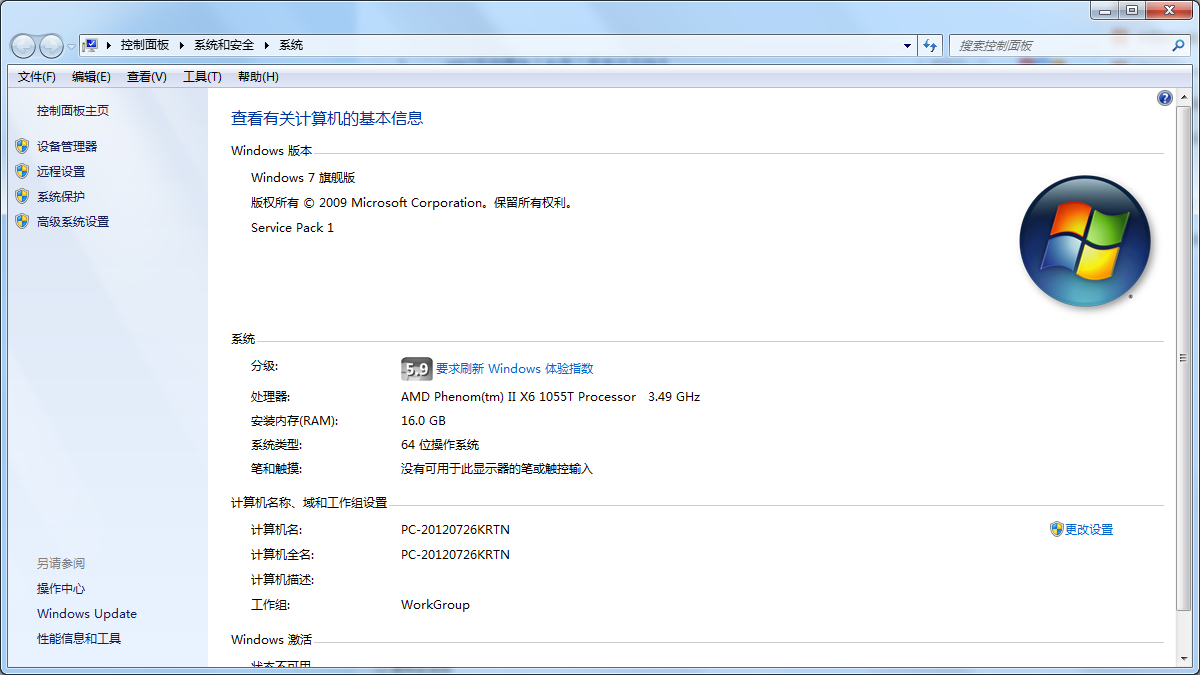Open 远程设置 link in sidebar
This screenshot has height=675, width=1200.
[x=61, y=171]
